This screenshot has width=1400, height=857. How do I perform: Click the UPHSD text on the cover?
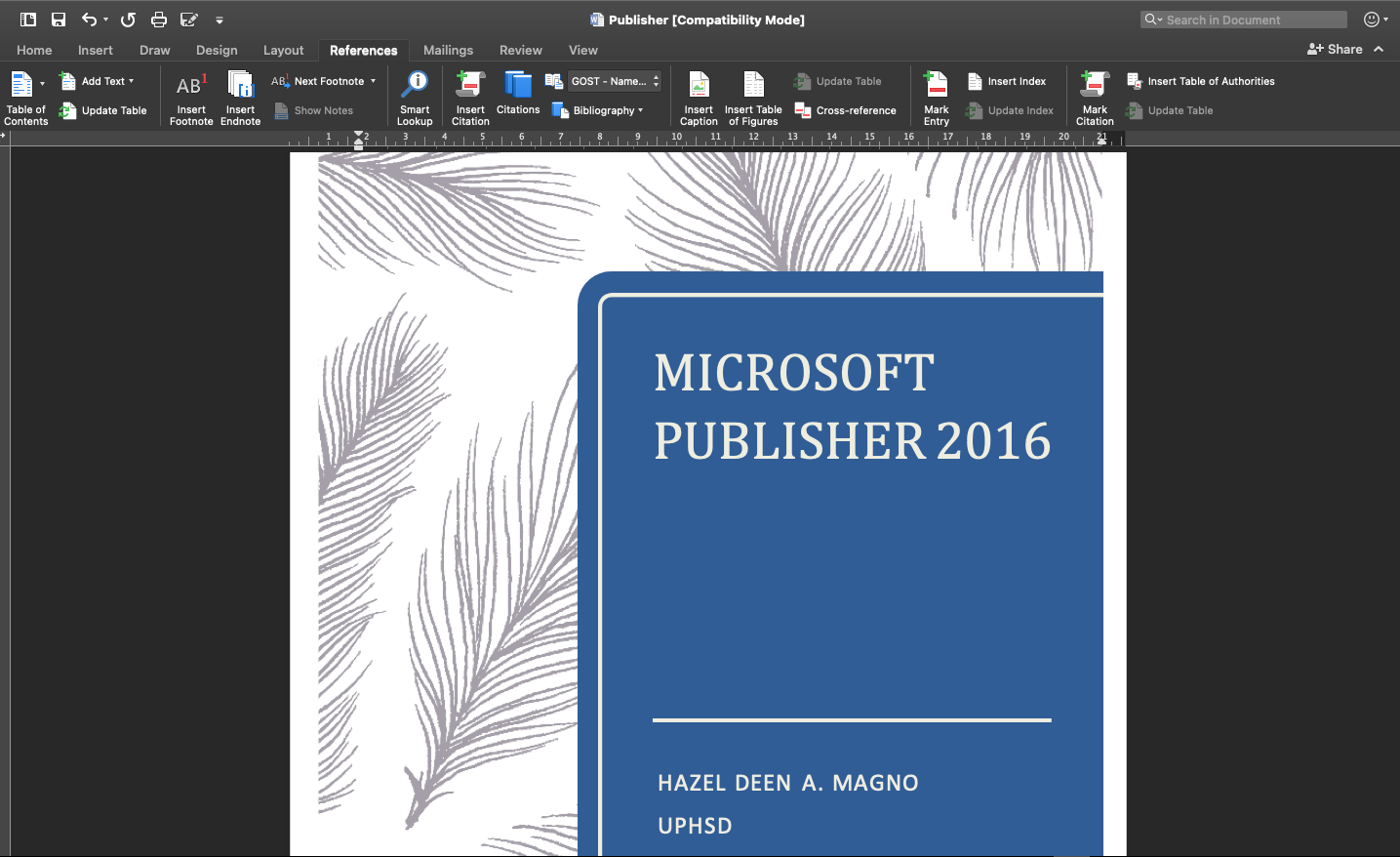[x=695, y=826]
